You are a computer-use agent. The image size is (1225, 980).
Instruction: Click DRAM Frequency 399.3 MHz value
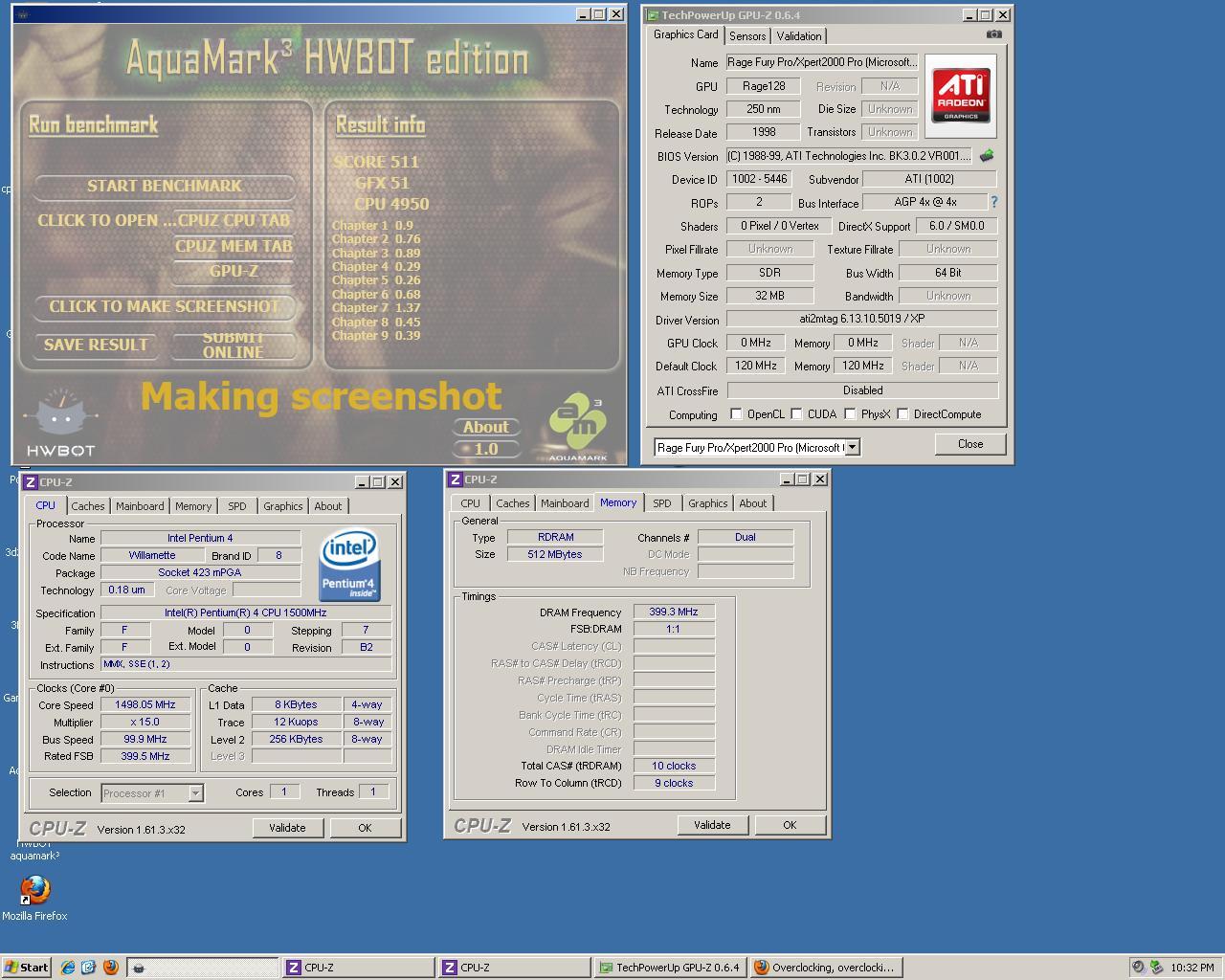click(674, 612)
